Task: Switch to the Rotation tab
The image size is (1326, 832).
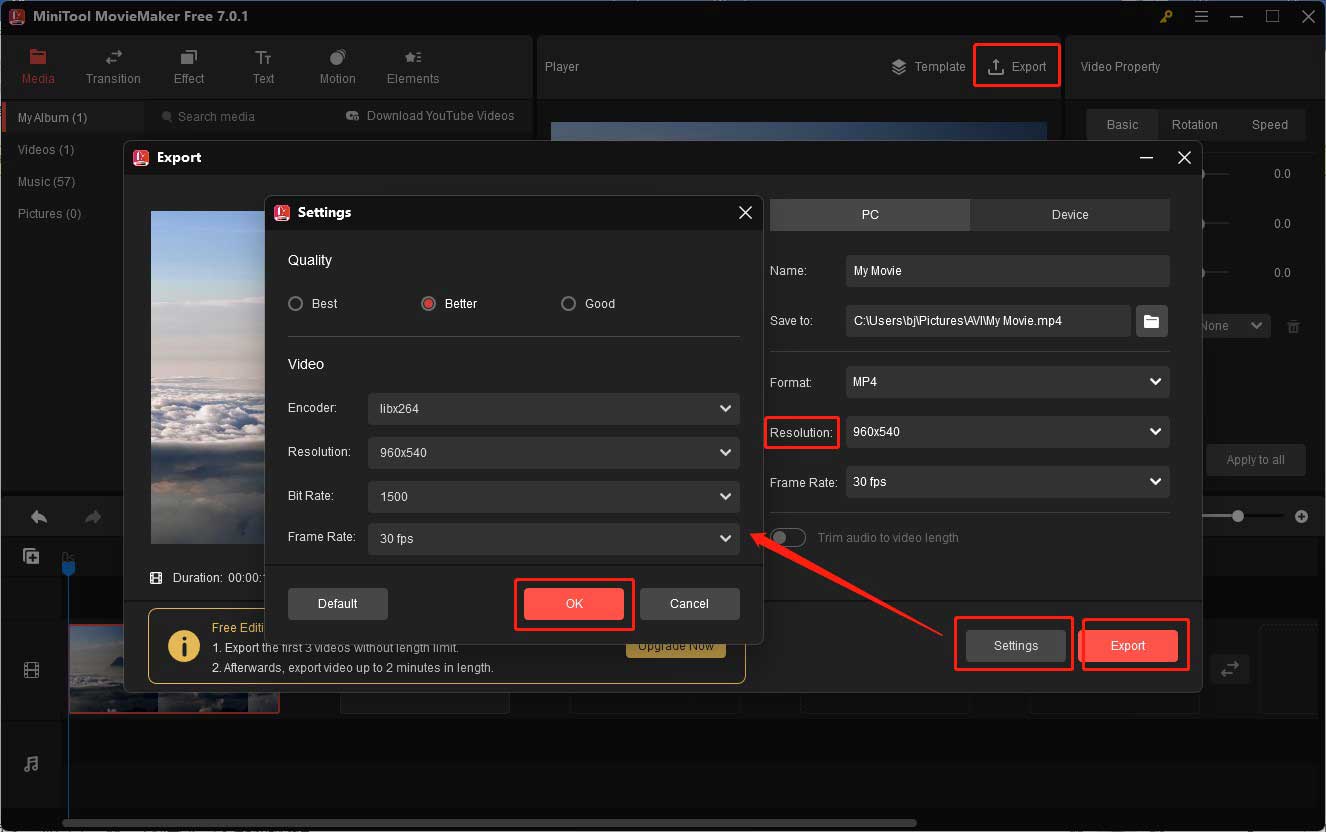Action: 1195,125
